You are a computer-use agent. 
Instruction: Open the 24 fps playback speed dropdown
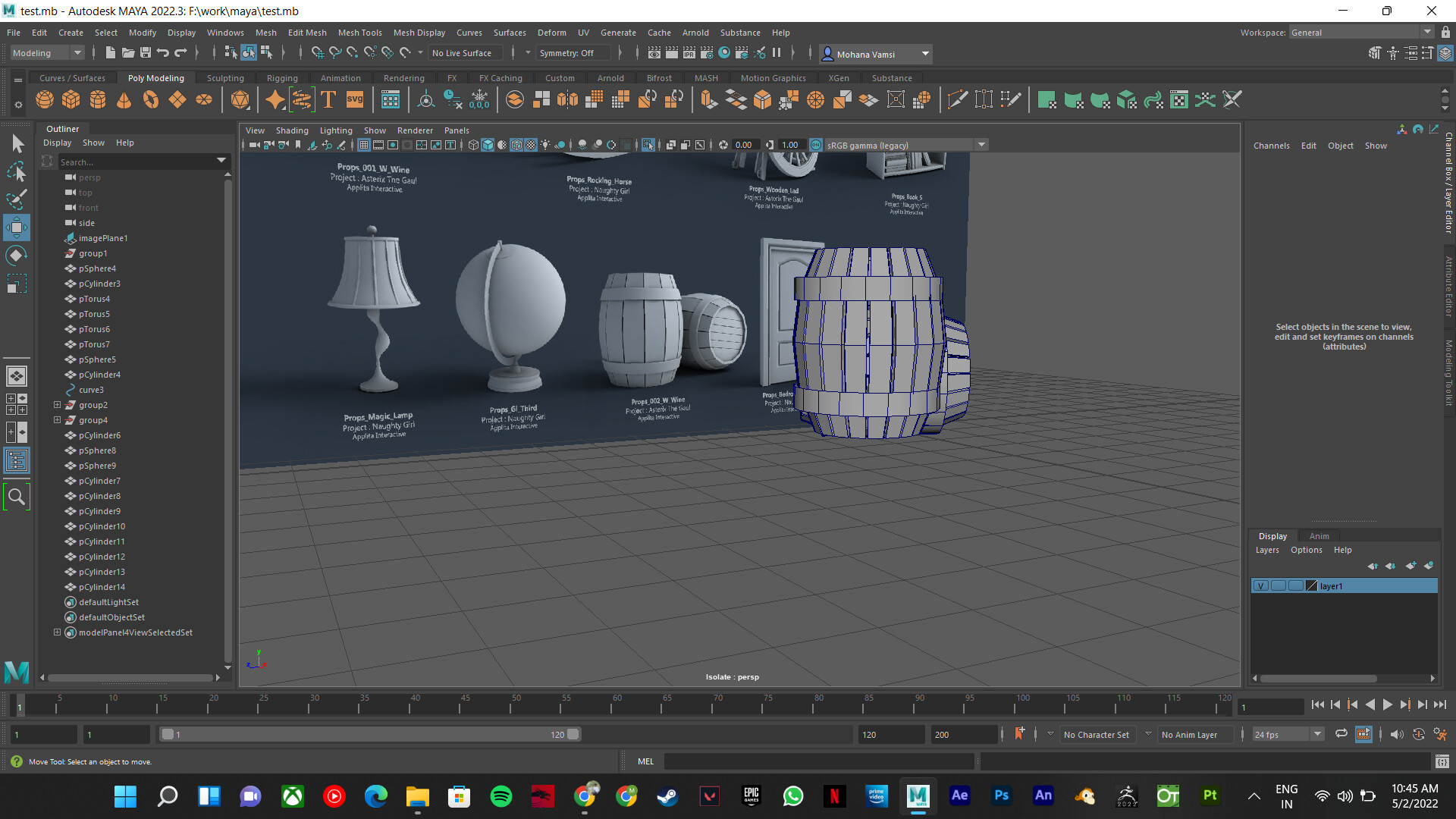pos(1318,734)
